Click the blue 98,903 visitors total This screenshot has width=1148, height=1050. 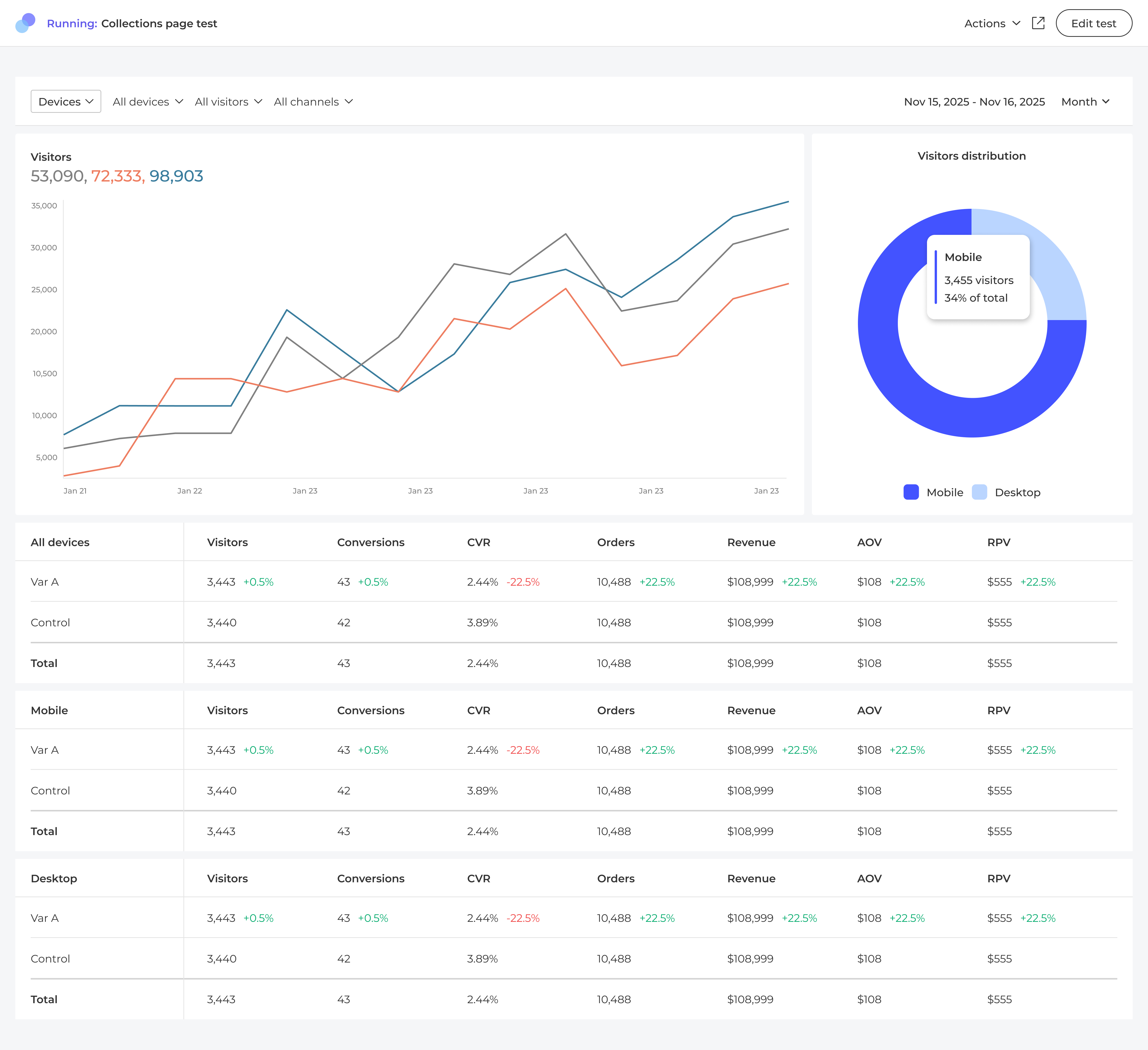click(176, 176)
